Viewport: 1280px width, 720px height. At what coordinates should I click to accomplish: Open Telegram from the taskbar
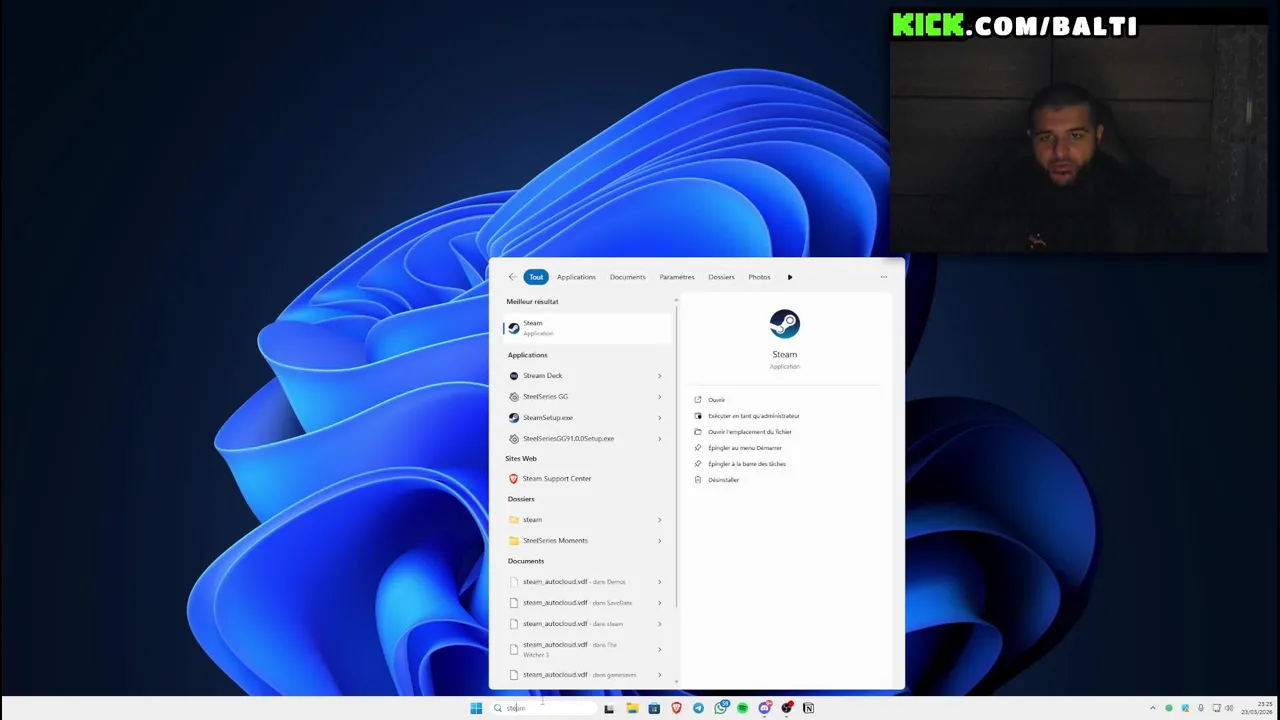698,708
